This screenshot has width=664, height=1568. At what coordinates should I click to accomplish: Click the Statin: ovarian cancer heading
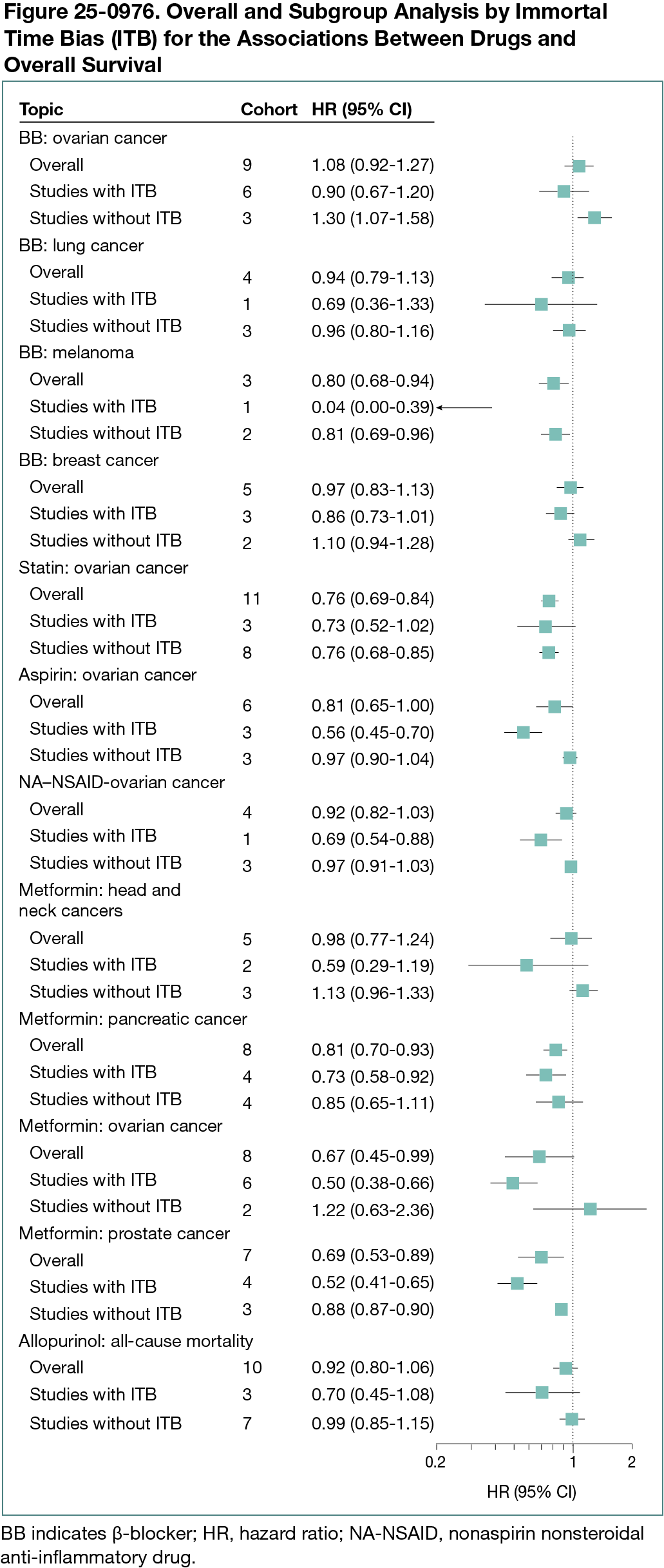(103, 568)
